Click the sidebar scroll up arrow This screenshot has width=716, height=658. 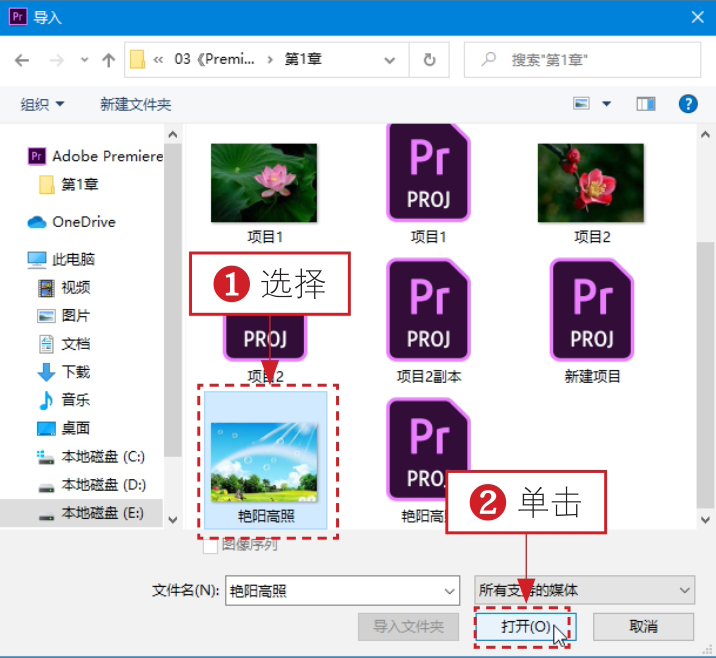(x=173, y=135)
